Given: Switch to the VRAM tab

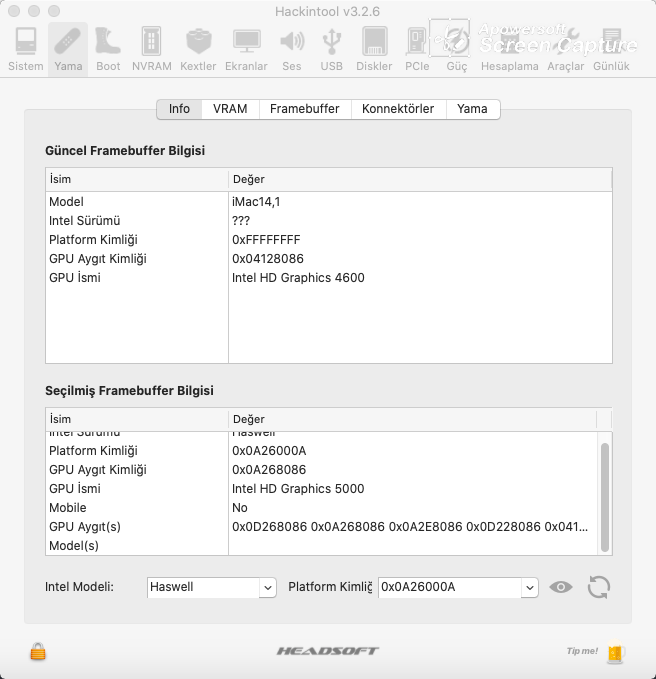Looking at the screenshot, I should tap(230, 109).
